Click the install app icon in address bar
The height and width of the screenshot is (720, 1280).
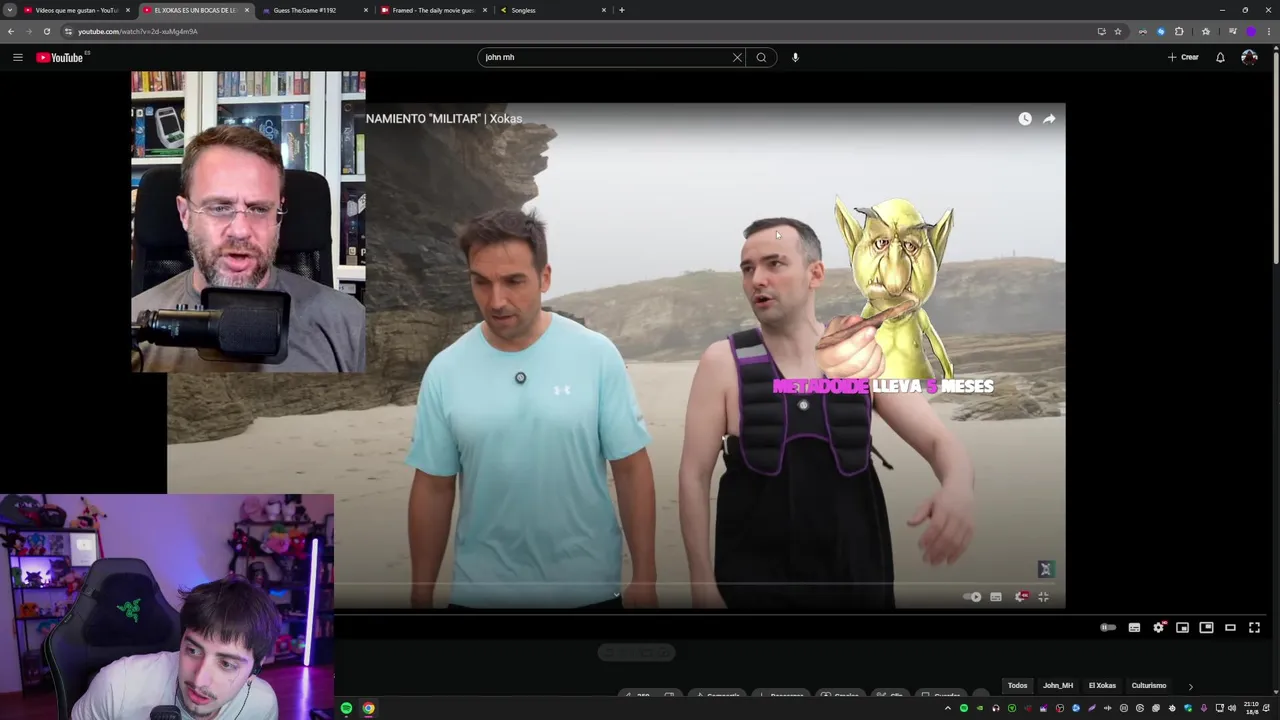(1101, 31)
